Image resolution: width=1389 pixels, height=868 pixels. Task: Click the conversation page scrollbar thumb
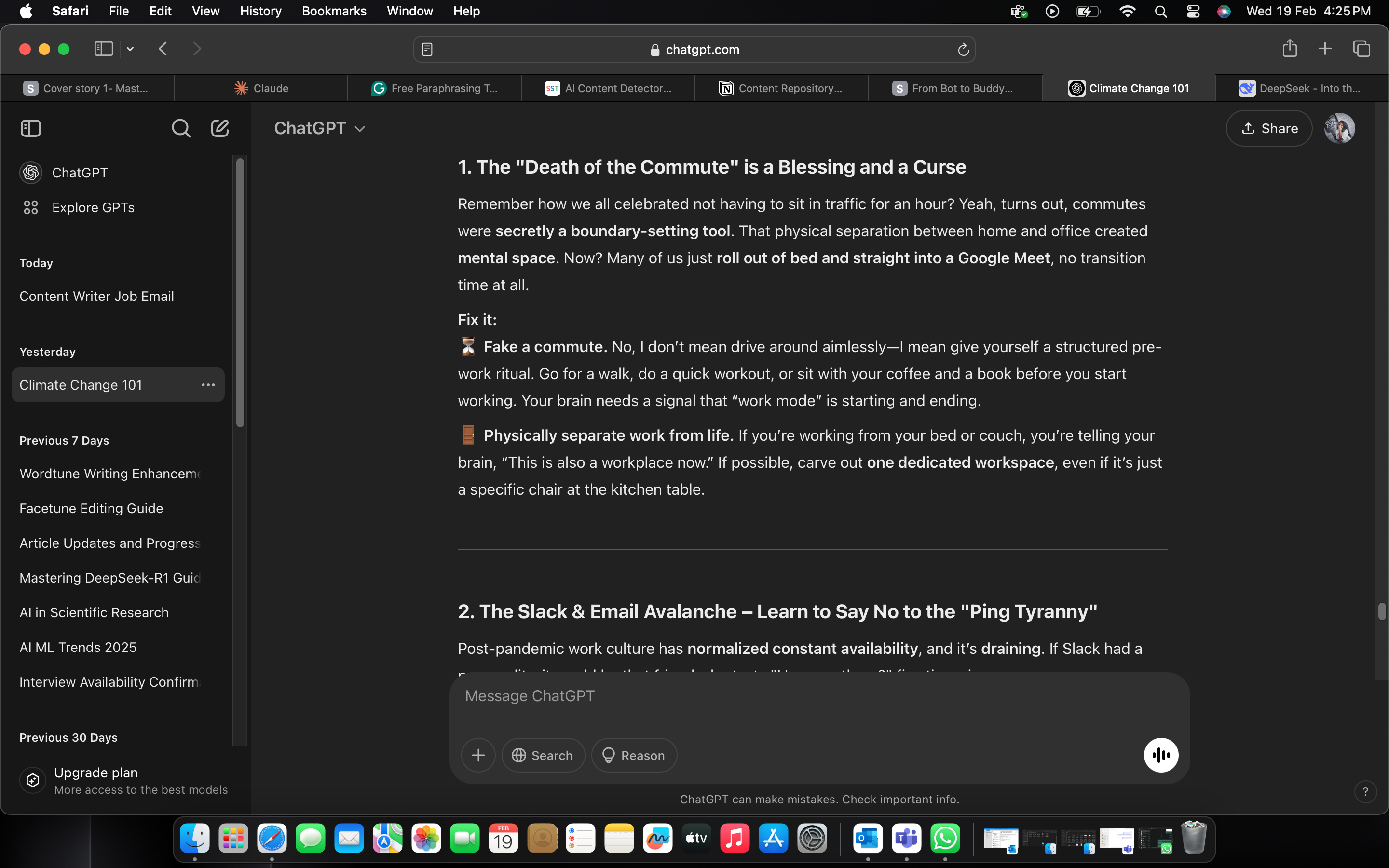click(x=1382, y=611)
